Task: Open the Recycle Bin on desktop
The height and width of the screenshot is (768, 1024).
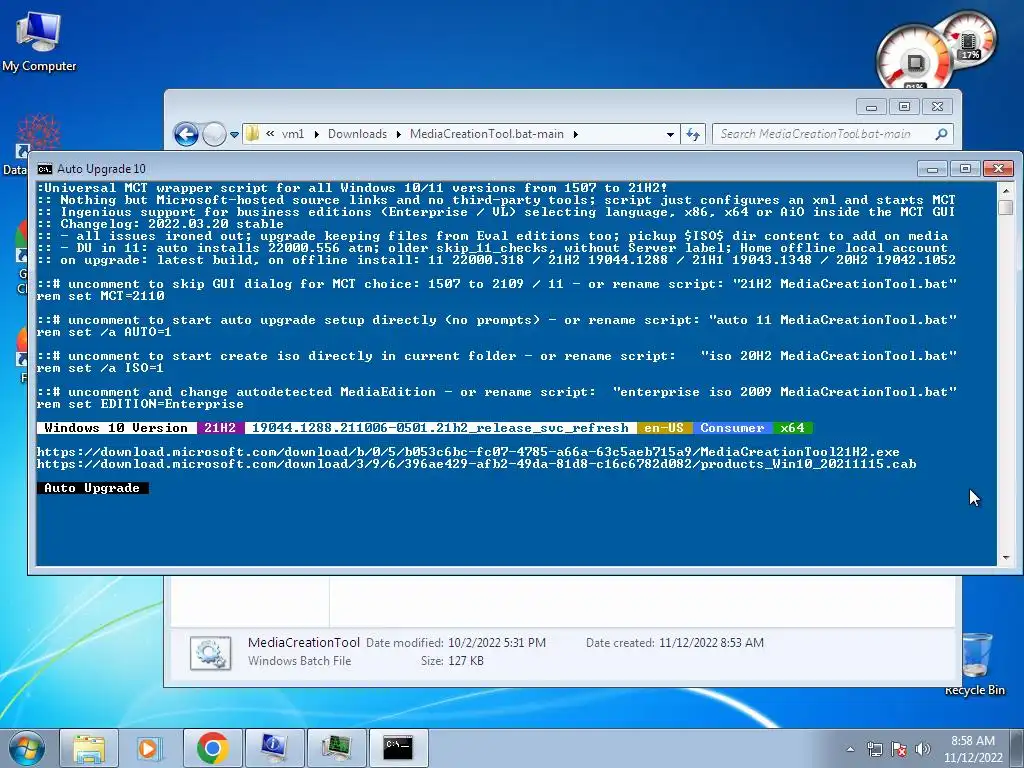Action: click(x=976, y=663)
